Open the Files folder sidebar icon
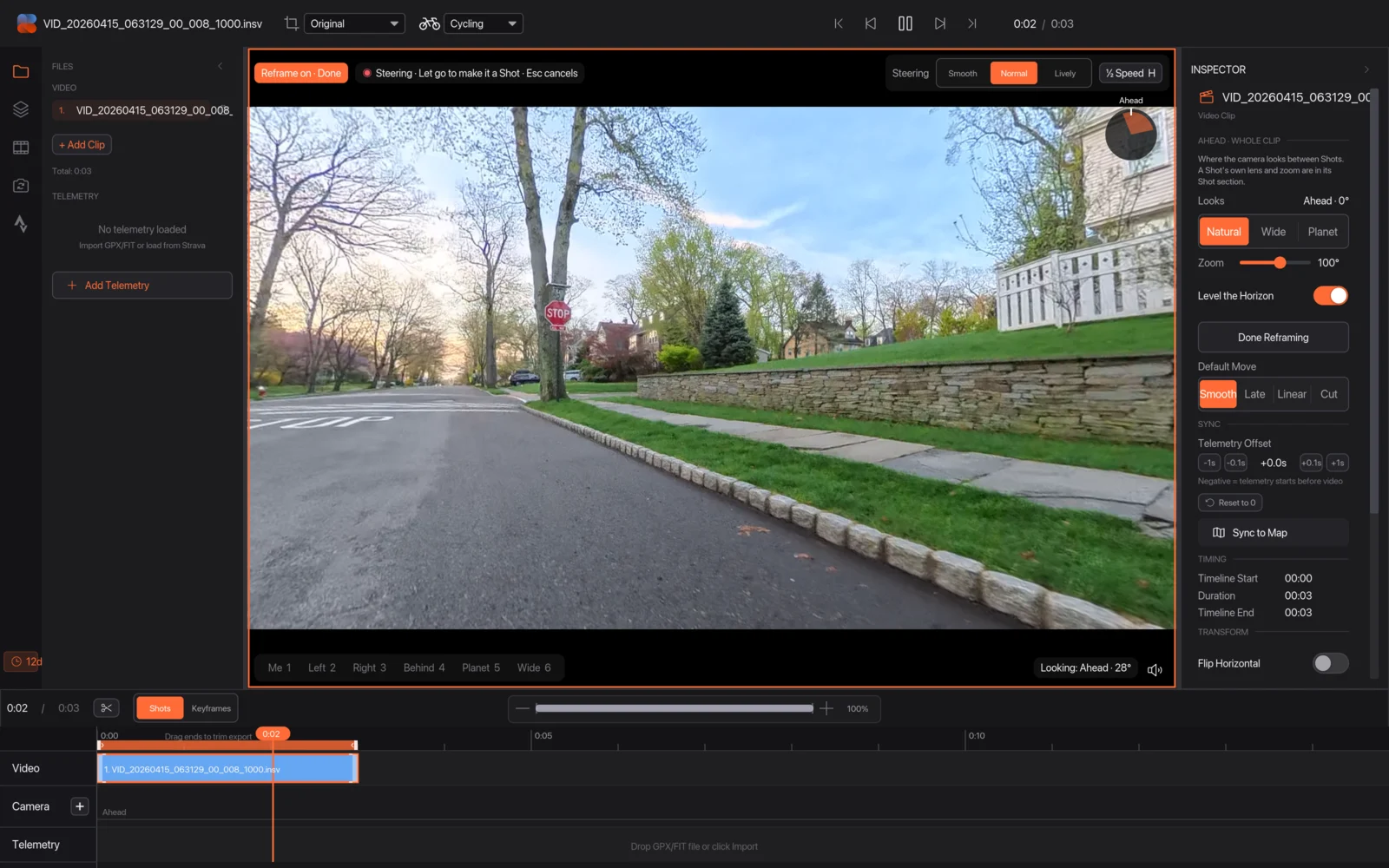The width and height of the screenshot is (1389, 868). point(21,71)
